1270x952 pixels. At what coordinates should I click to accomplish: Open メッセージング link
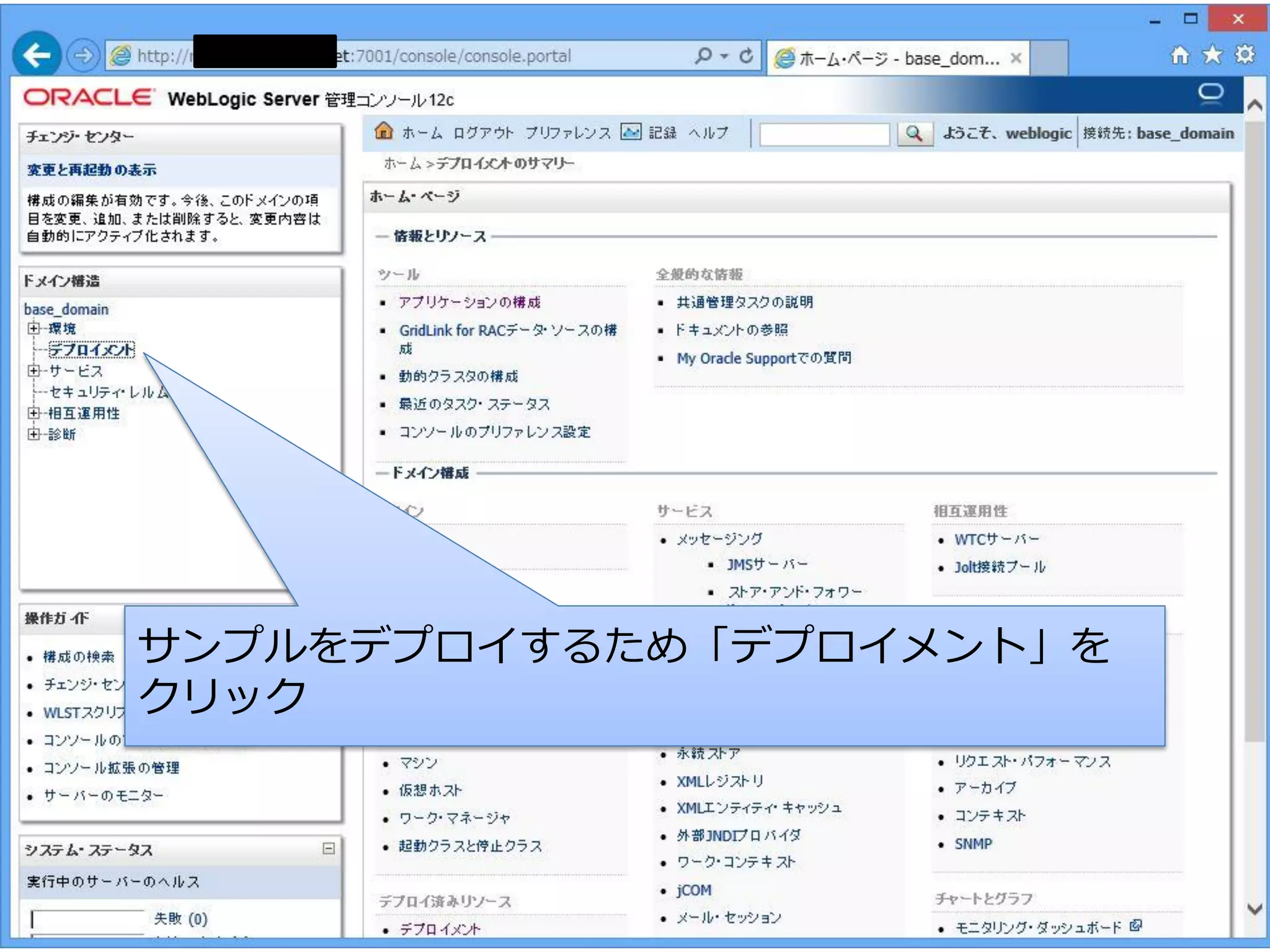click(x=719, y=539)
